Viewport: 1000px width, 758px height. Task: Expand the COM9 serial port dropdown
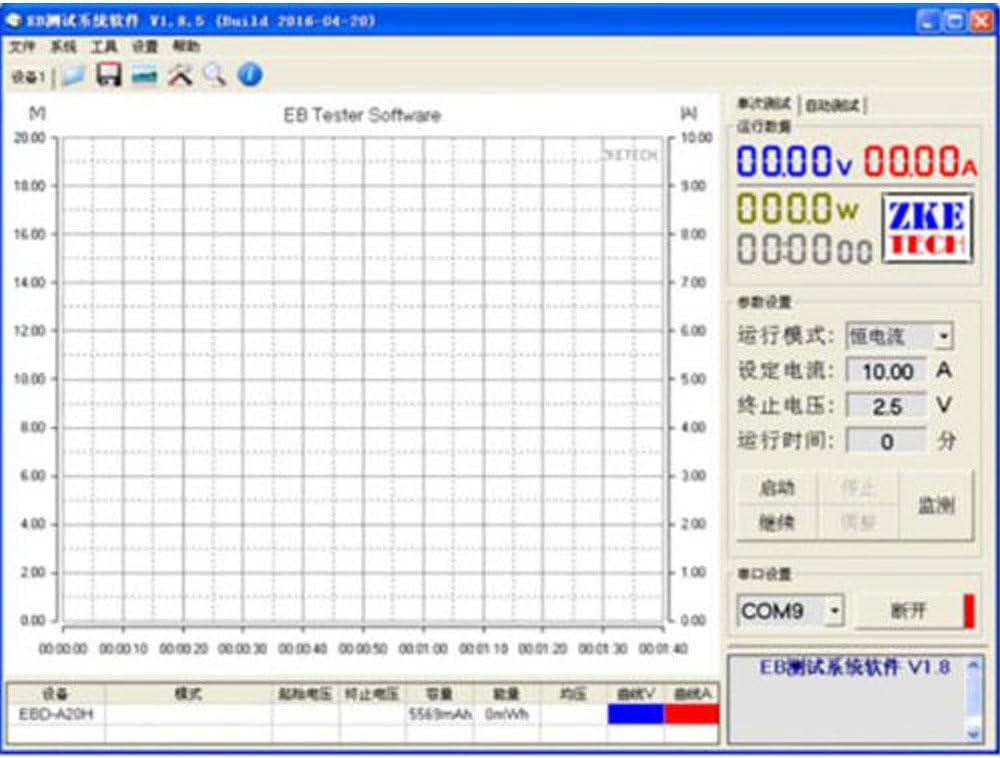834,611
